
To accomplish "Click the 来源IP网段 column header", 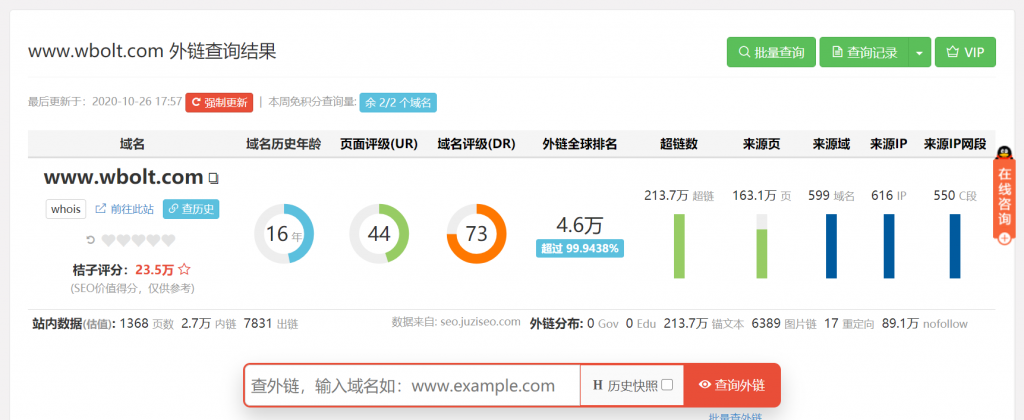I will point(955,144).
